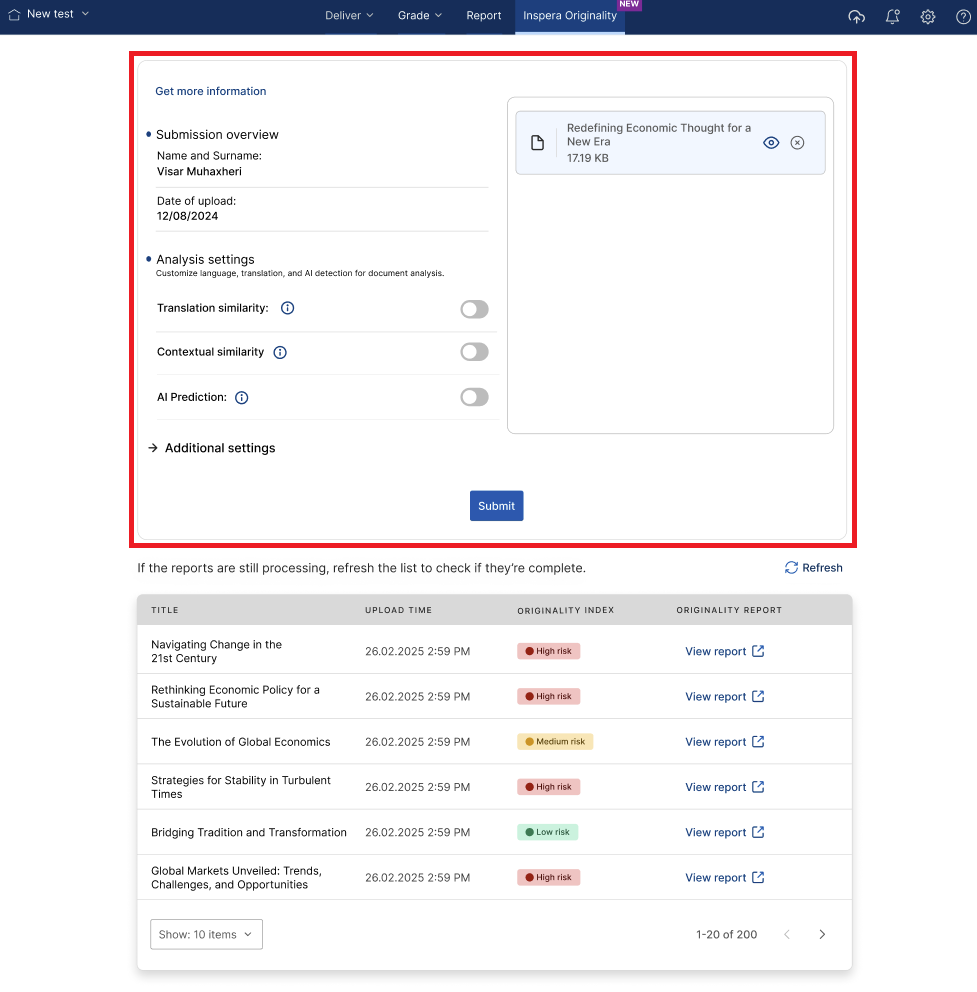Click the '17.19 KB' file size text
Screen dimensions: 977x992
pos(587,158)
